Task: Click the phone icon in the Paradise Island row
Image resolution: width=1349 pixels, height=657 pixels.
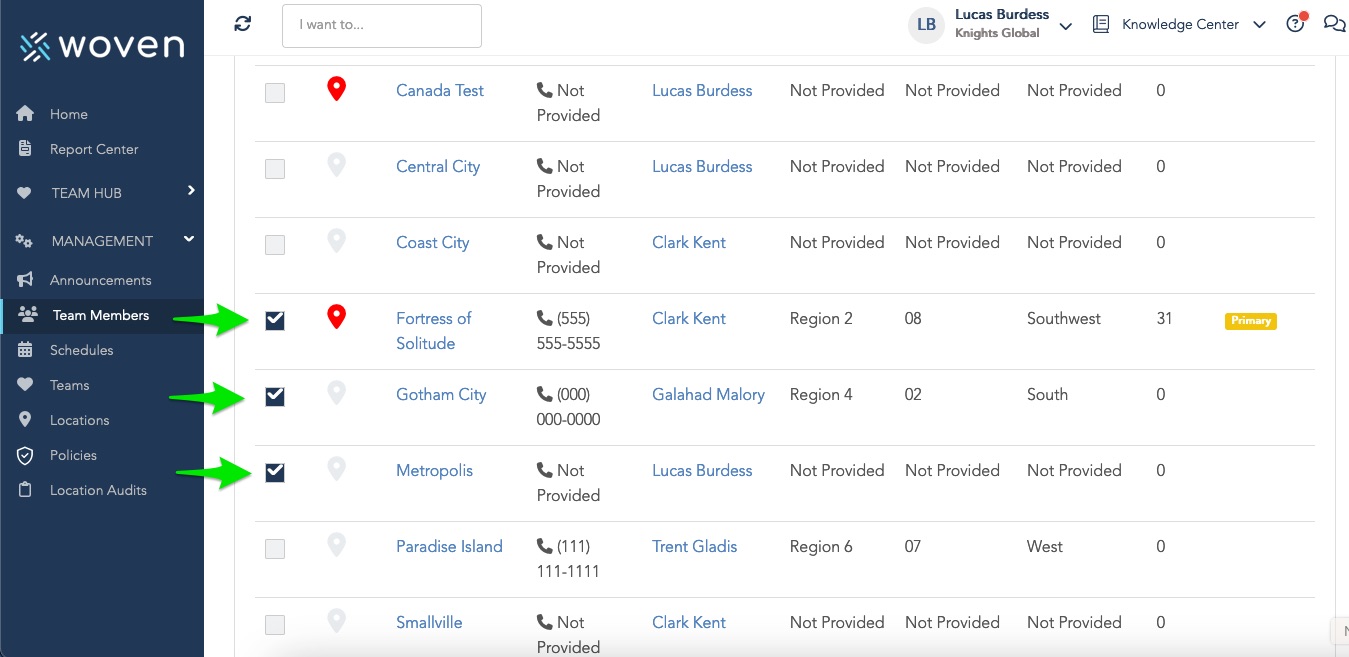Action: [545, 546]
